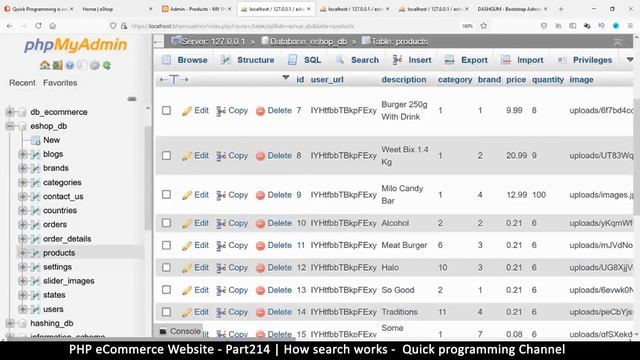Expand the brands table node
This screenshot has width=640, height=360.
23,168
